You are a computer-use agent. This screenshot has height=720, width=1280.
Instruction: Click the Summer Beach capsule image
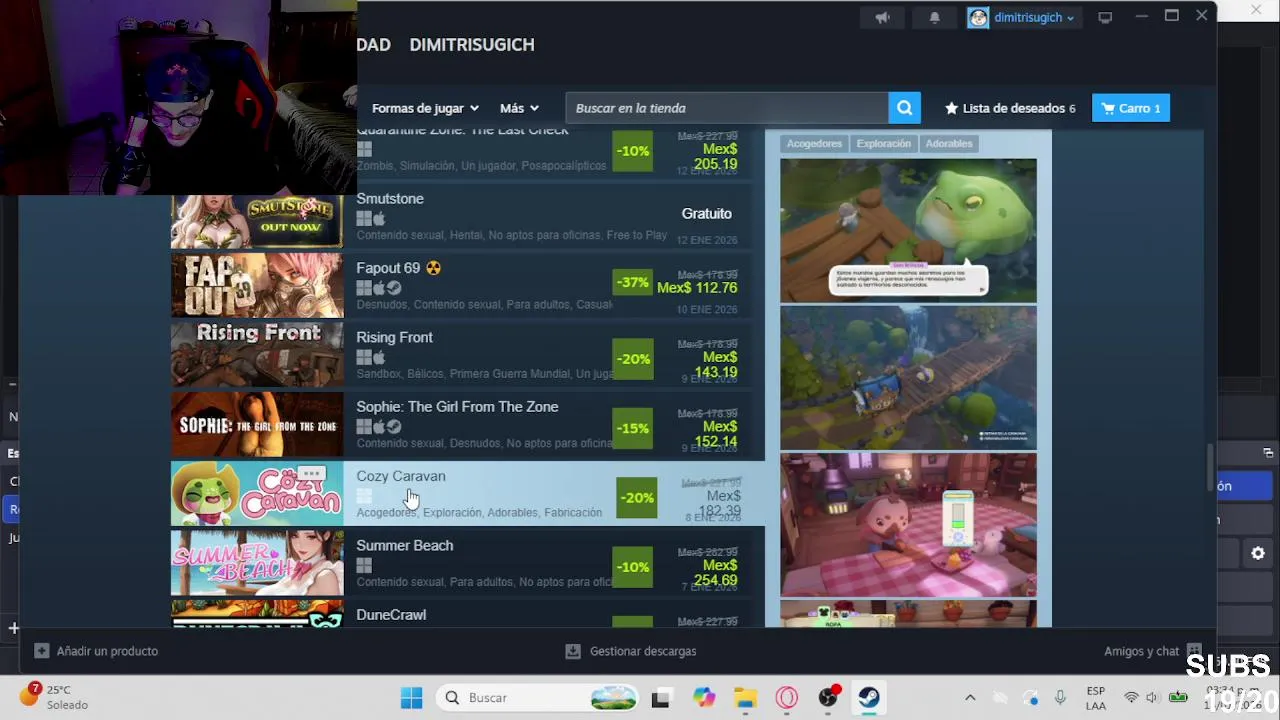point(257,563)
